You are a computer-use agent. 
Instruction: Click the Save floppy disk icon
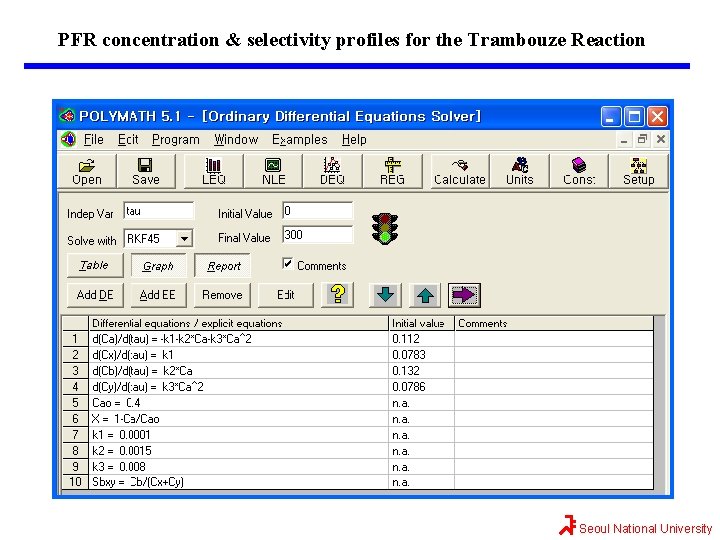coord(146,171)
